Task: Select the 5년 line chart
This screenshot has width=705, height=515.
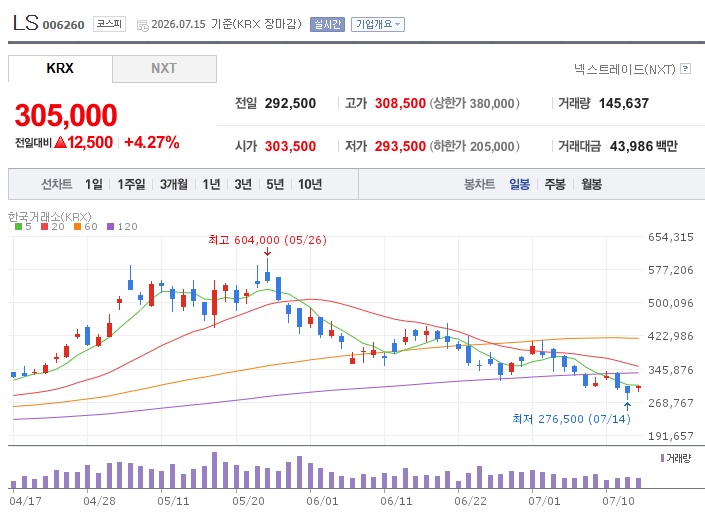Action: [x=275, y=184]
